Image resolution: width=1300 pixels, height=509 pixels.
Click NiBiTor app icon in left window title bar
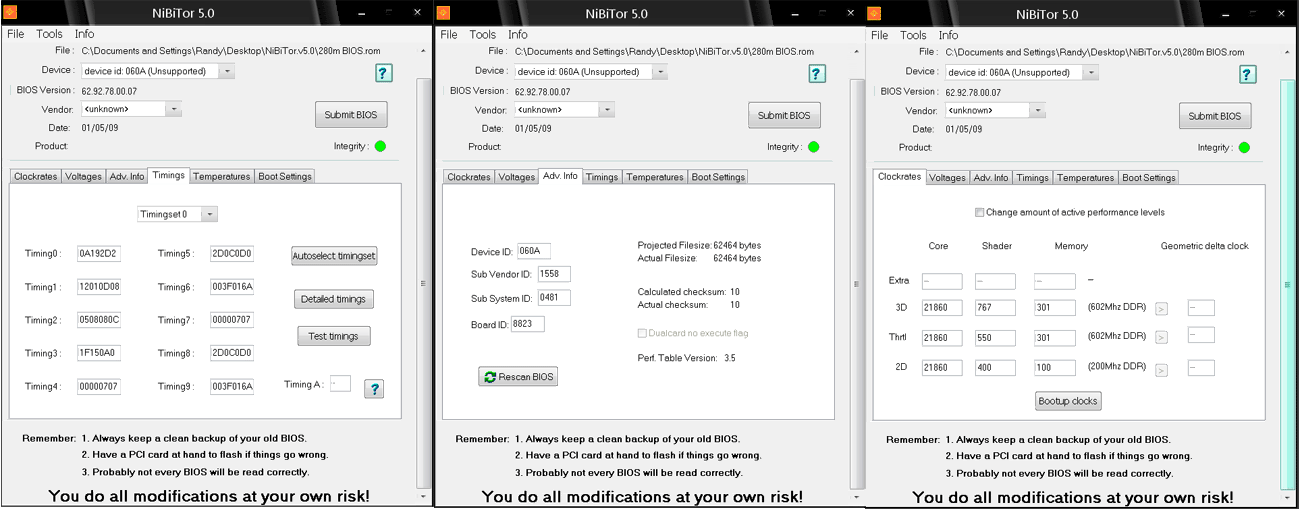[12, 13]
